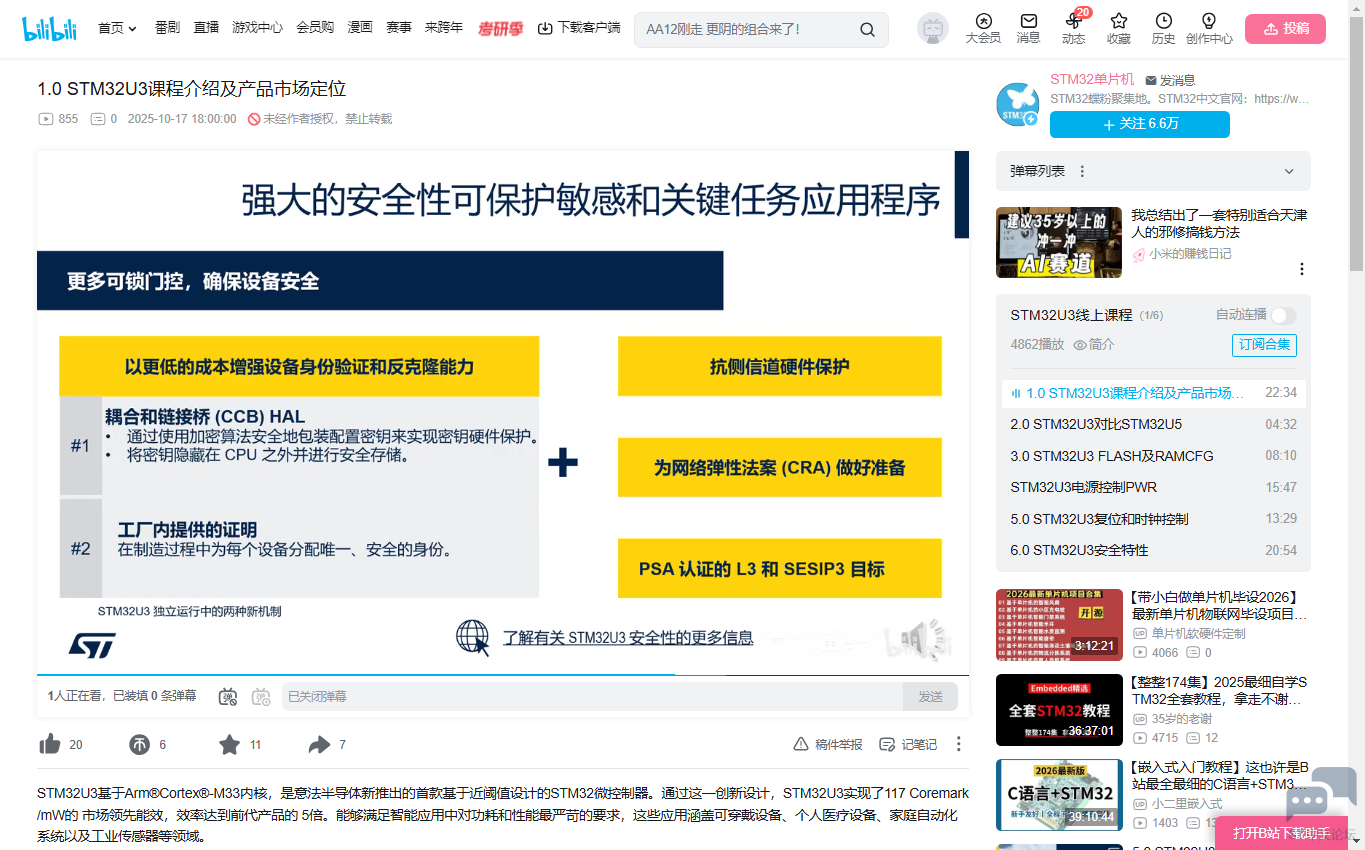This screenshot has height=850, width=1365.
Task: Play episode 2.0 STM32U3对比STM32U5
Action: coord(1096,424)
